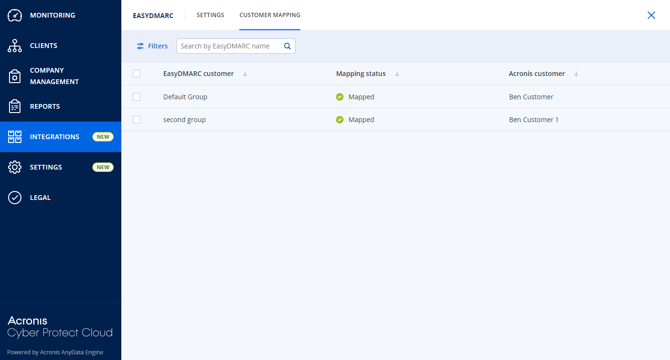Open Reports in the sidebar
Screen dimensions: 670x360
click(x=61, y=106)
